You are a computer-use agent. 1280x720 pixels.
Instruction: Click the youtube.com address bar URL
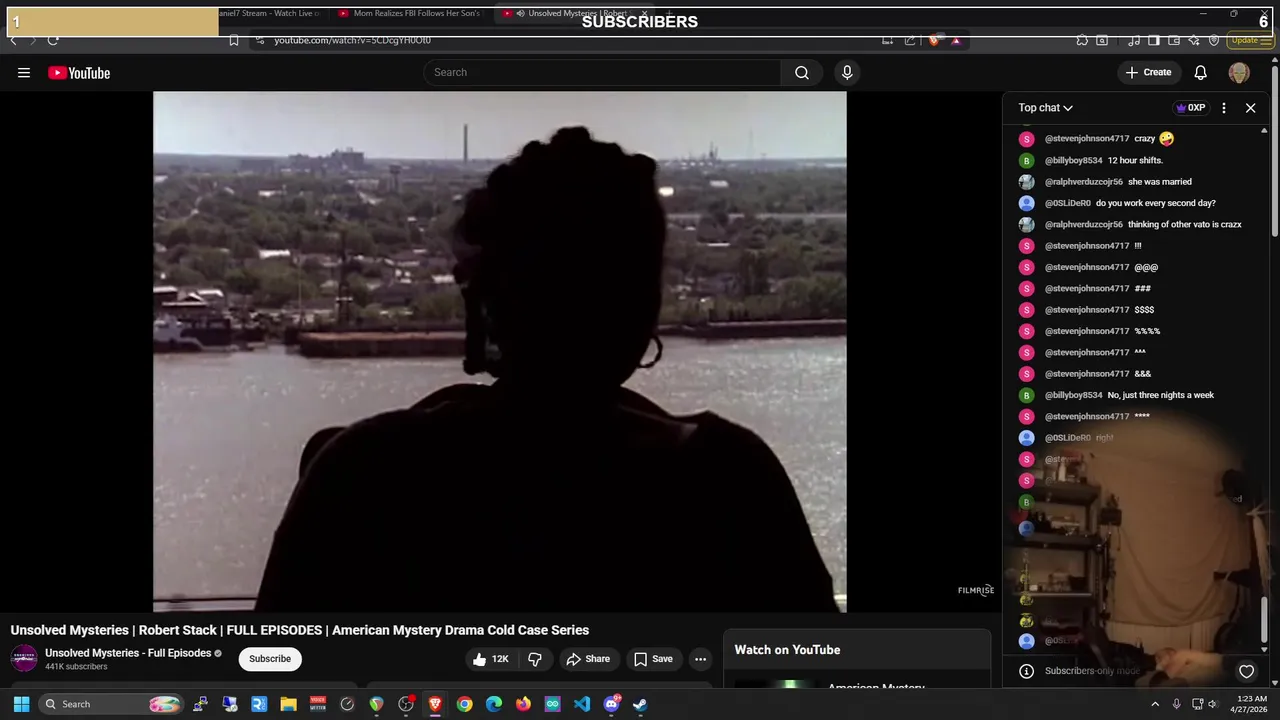[x=352, y=40]
